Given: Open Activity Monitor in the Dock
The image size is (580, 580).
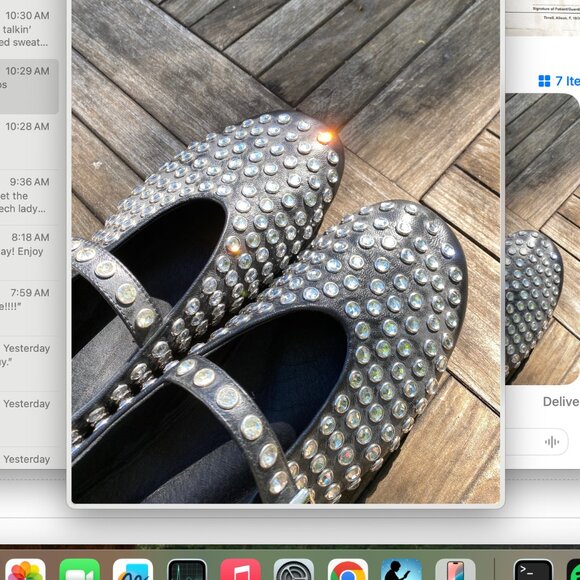Looking at the screenshot, I should 187,570.
